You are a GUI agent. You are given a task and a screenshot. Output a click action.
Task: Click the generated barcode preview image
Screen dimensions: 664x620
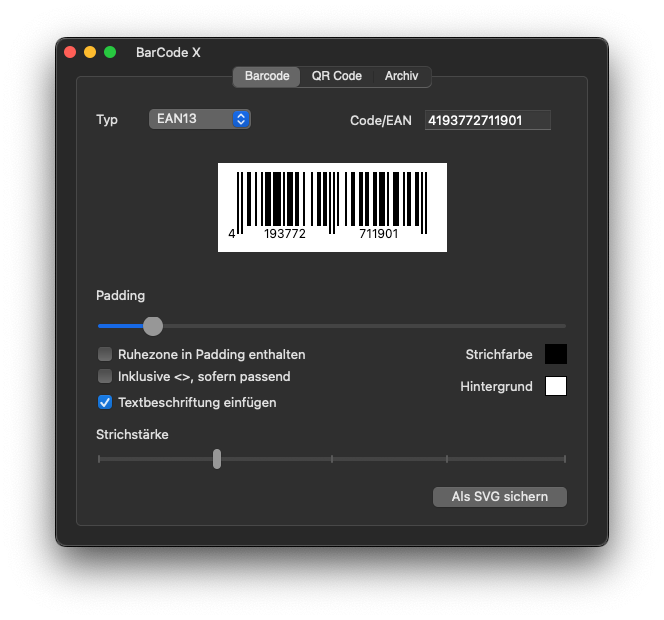(332, 208)
